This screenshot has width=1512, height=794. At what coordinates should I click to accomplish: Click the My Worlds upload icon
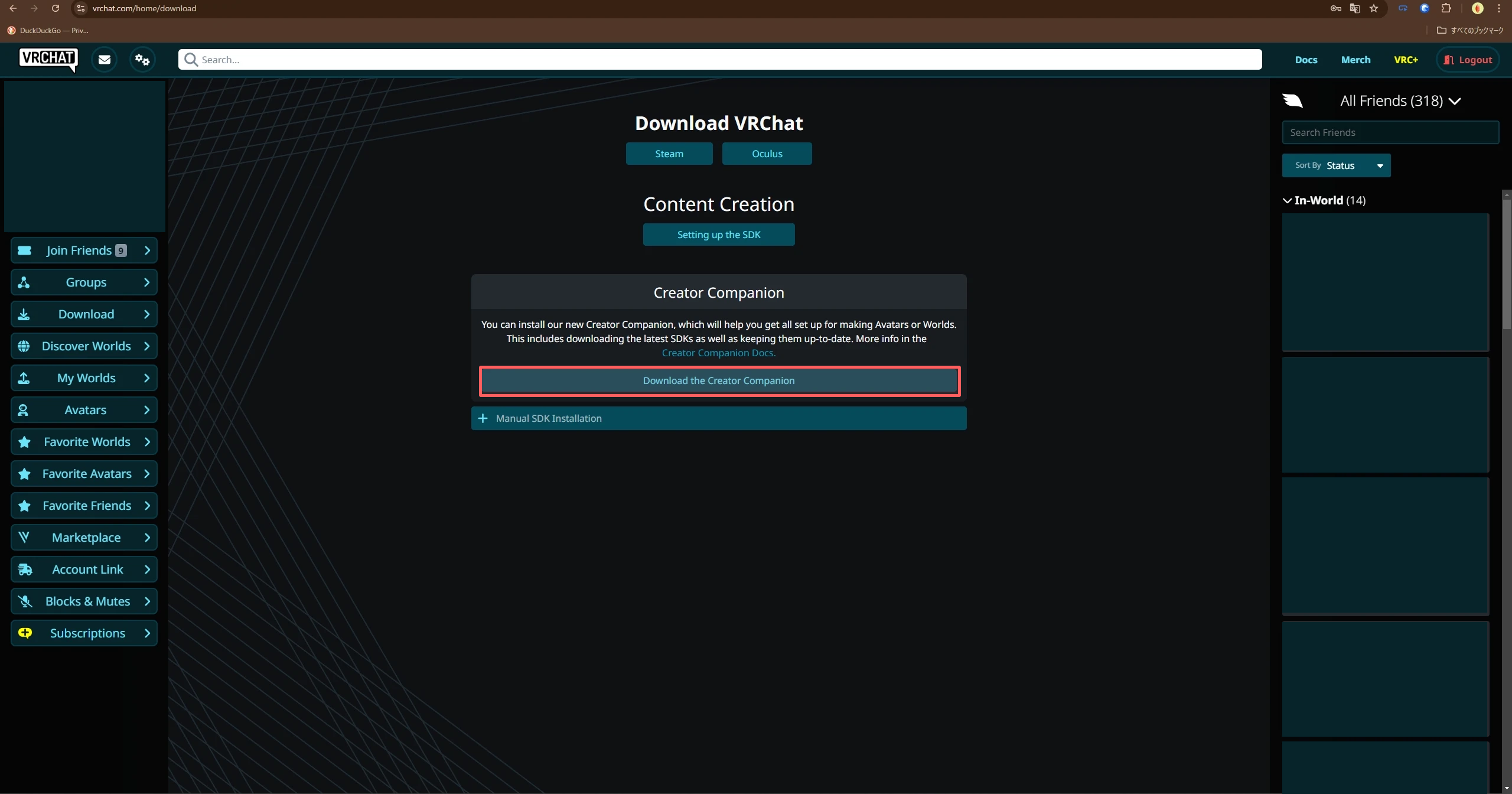point(24,378)
